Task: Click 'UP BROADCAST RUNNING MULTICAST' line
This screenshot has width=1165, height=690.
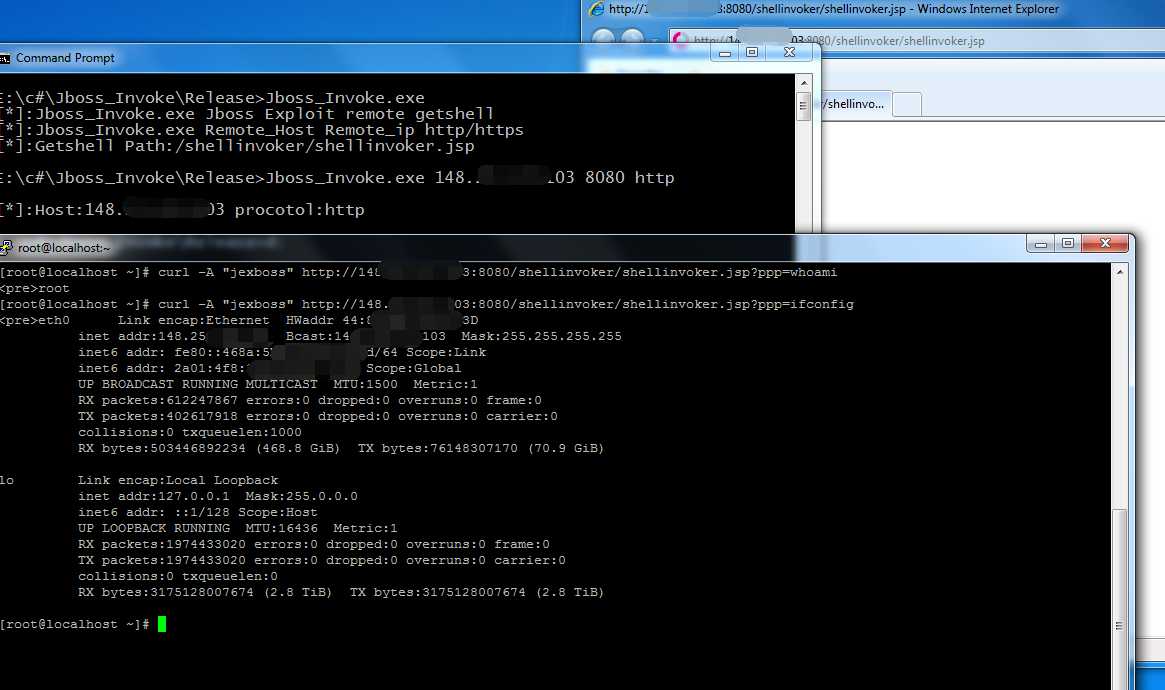Action: tap(278, 384)
